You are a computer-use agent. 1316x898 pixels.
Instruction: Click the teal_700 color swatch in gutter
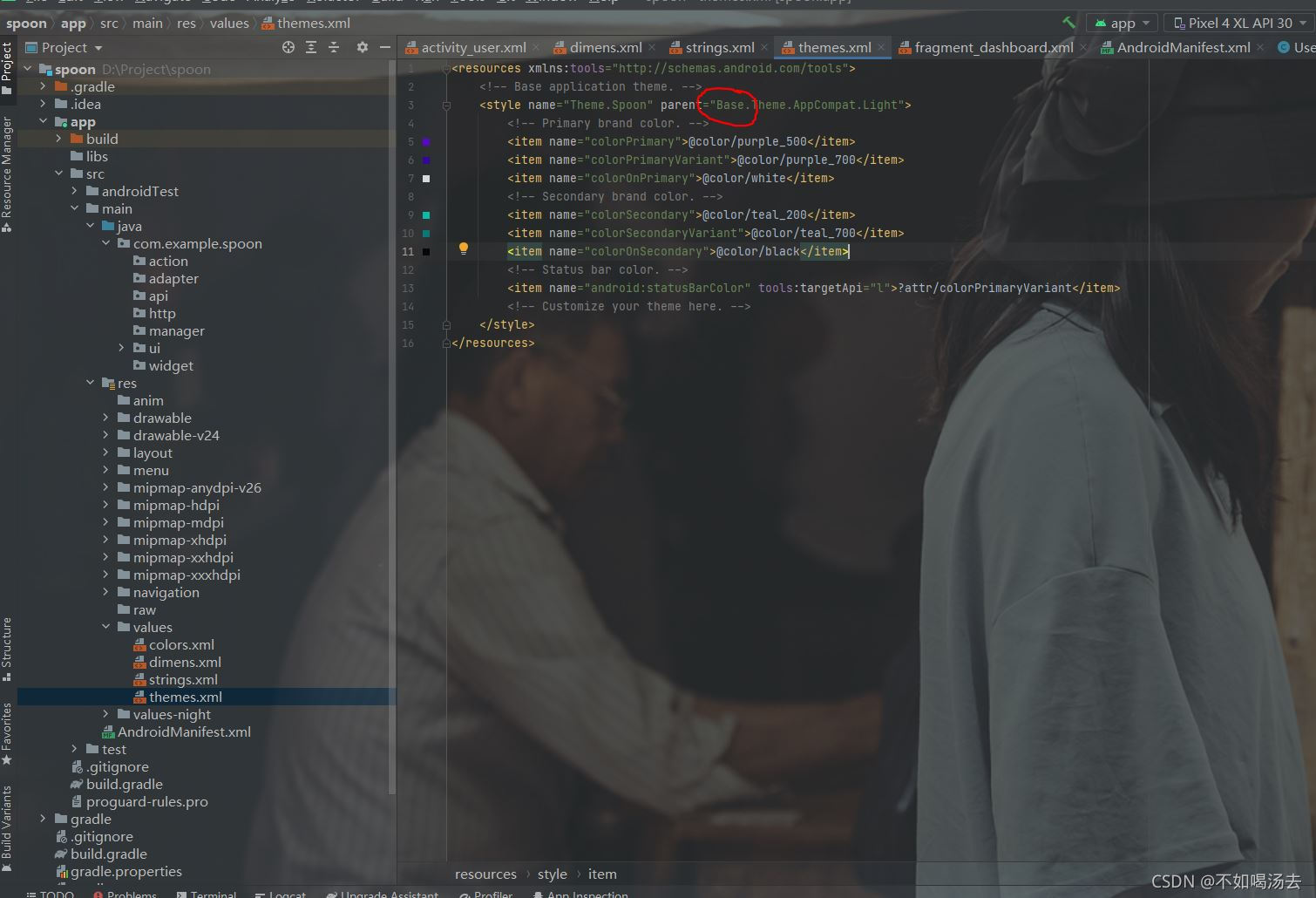(426, 233)
